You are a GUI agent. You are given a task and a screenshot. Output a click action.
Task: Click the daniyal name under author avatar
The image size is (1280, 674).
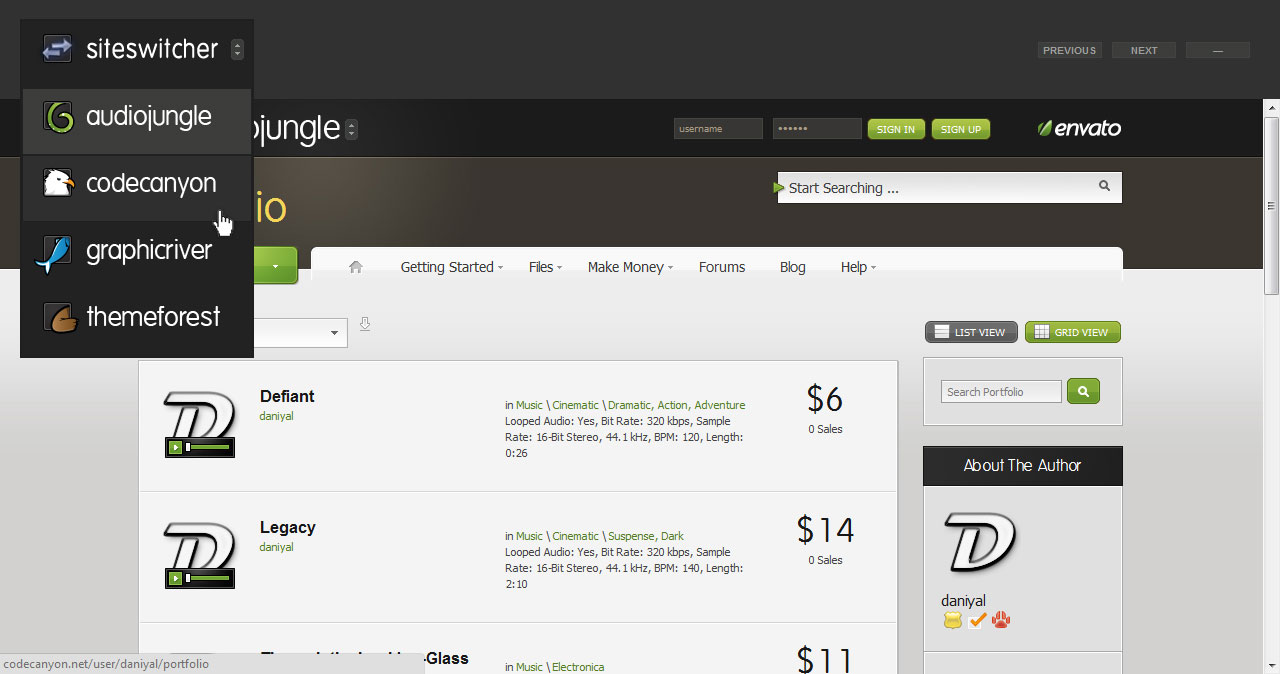[963, 601]
